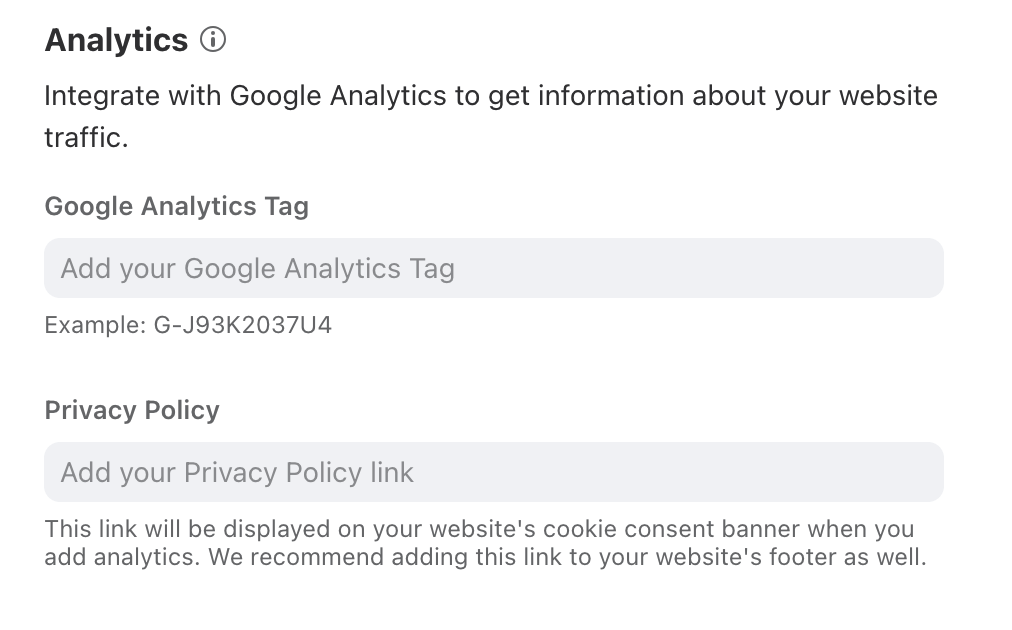
Task: Click the "Analytics" section heading
Action: coord(116,40)
